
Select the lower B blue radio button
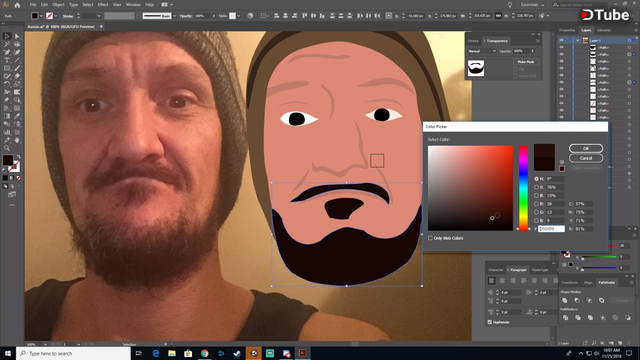click(x=536, y=220)
